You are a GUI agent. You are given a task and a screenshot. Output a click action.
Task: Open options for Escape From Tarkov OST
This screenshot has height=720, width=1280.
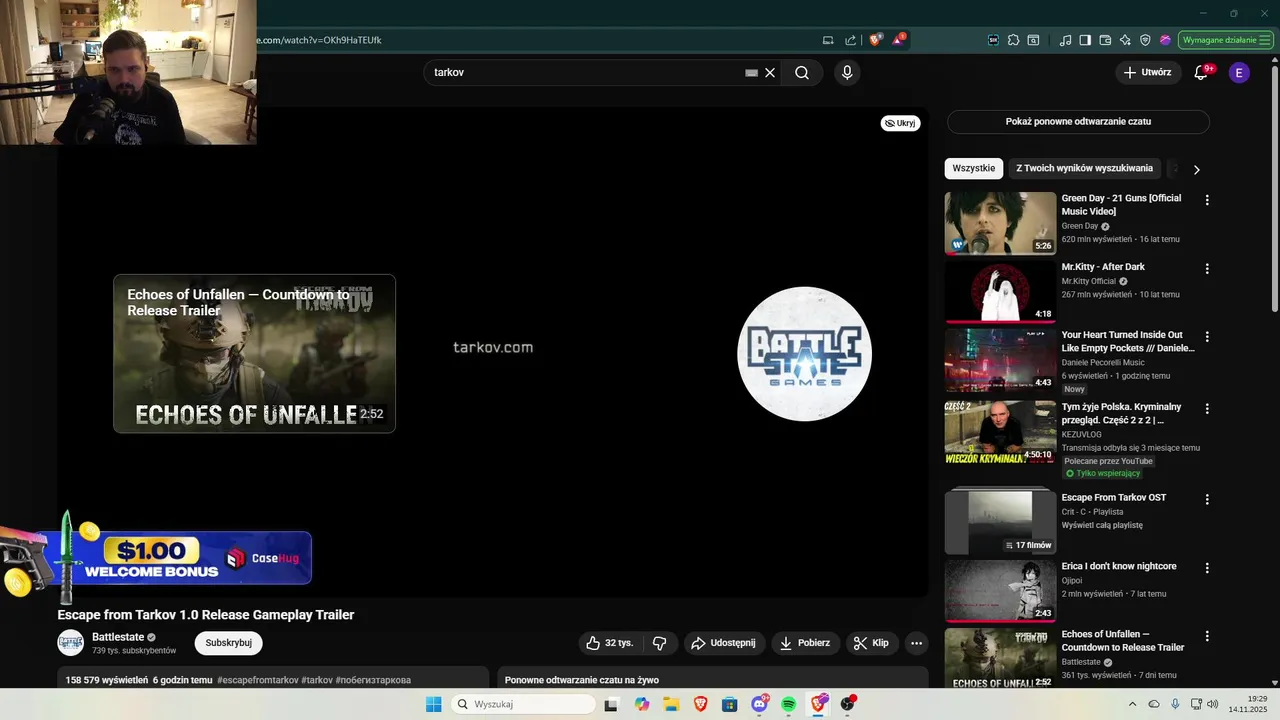click(x=1207, y=499)
